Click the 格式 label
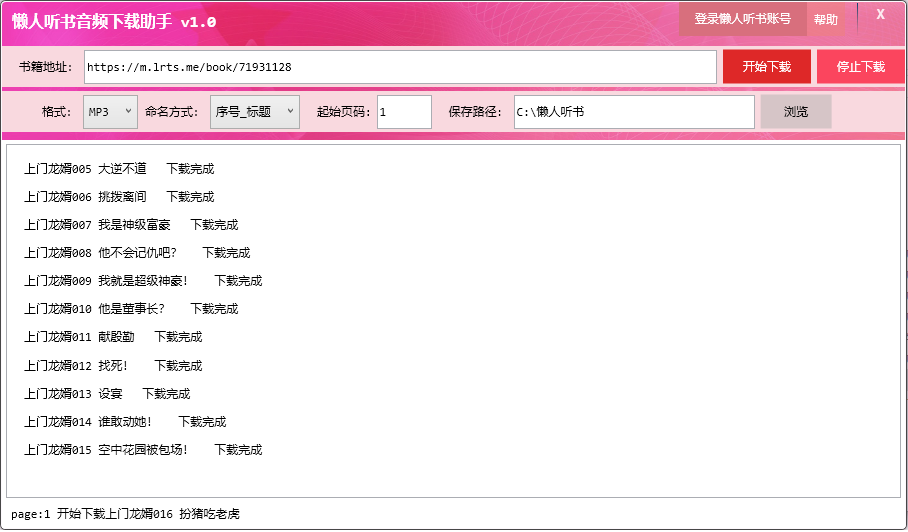Image resolution: width=908 pixels, height=532 pixels. click(x=56, y=112)
